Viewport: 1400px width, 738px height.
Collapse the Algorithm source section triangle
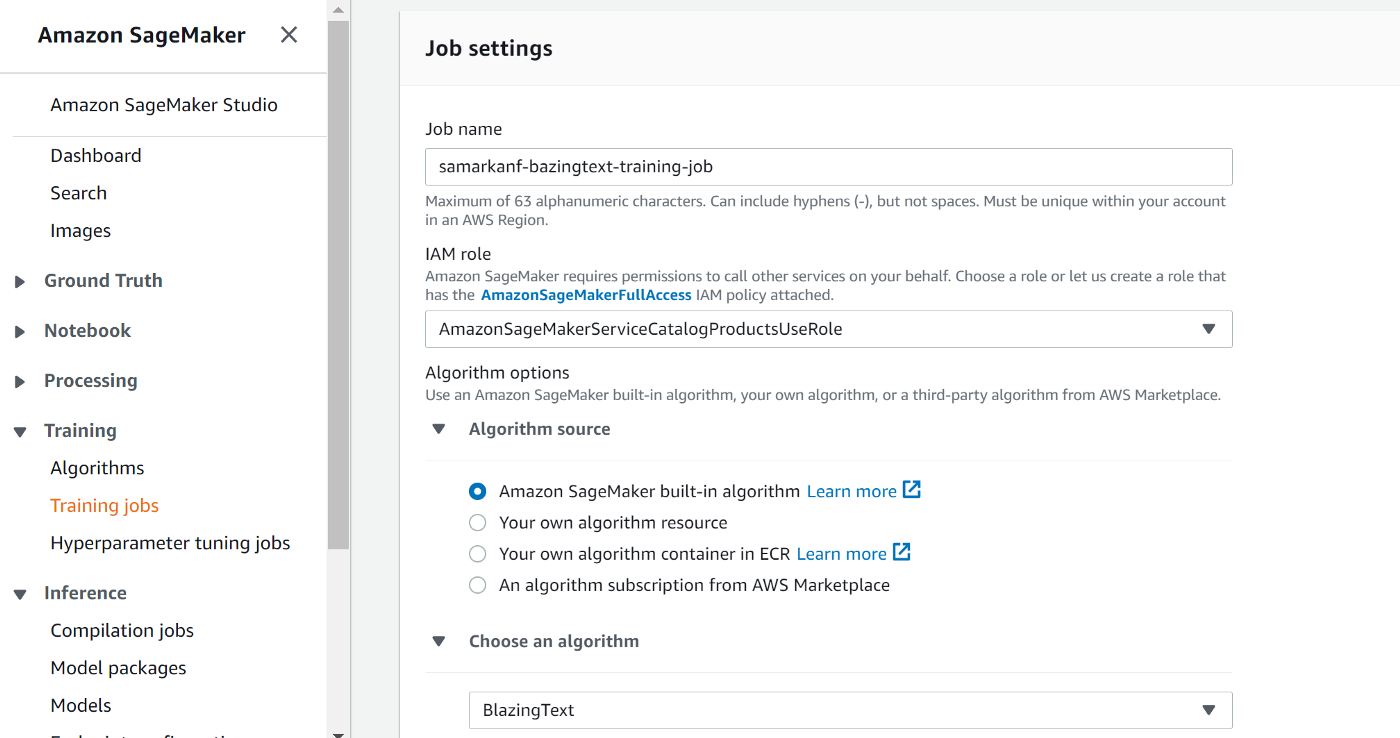tap(438, 429)
